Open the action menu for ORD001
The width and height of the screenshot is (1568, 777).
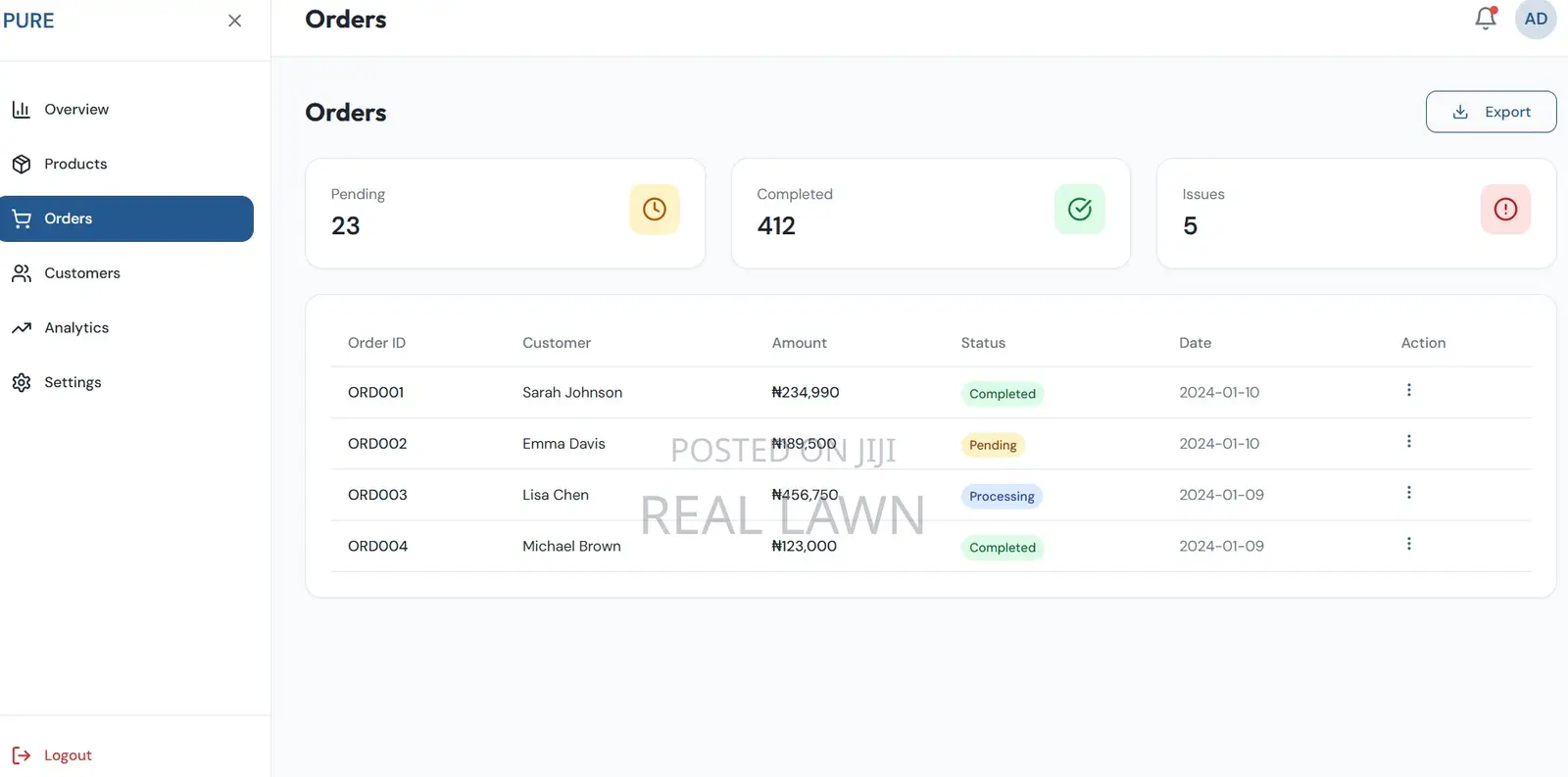coord(1409,390)
